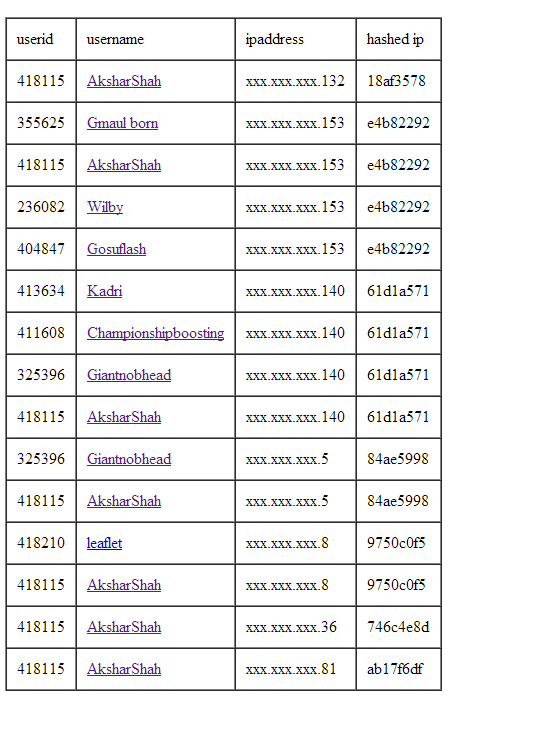Screen dimensions: 560x746
Task: Open AksharShah link beside hash 9750c0f5
Action: coord(124,585)
